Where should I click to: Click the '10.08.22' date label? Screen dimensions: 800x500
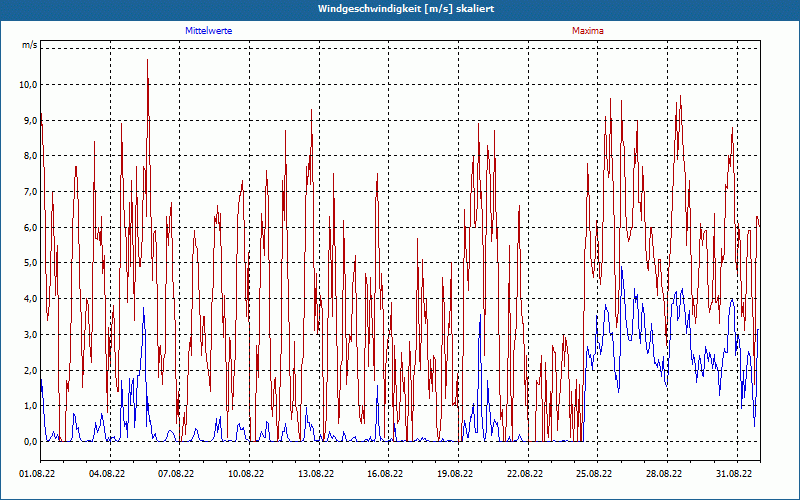pos(246,474)
